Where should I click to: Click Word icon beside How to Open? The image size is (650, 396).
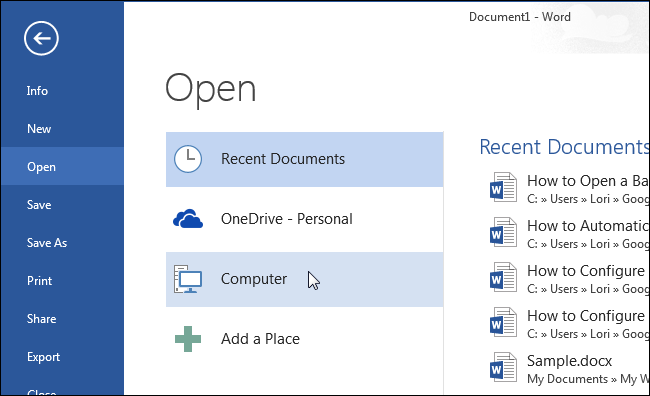(x=503, y=187)
